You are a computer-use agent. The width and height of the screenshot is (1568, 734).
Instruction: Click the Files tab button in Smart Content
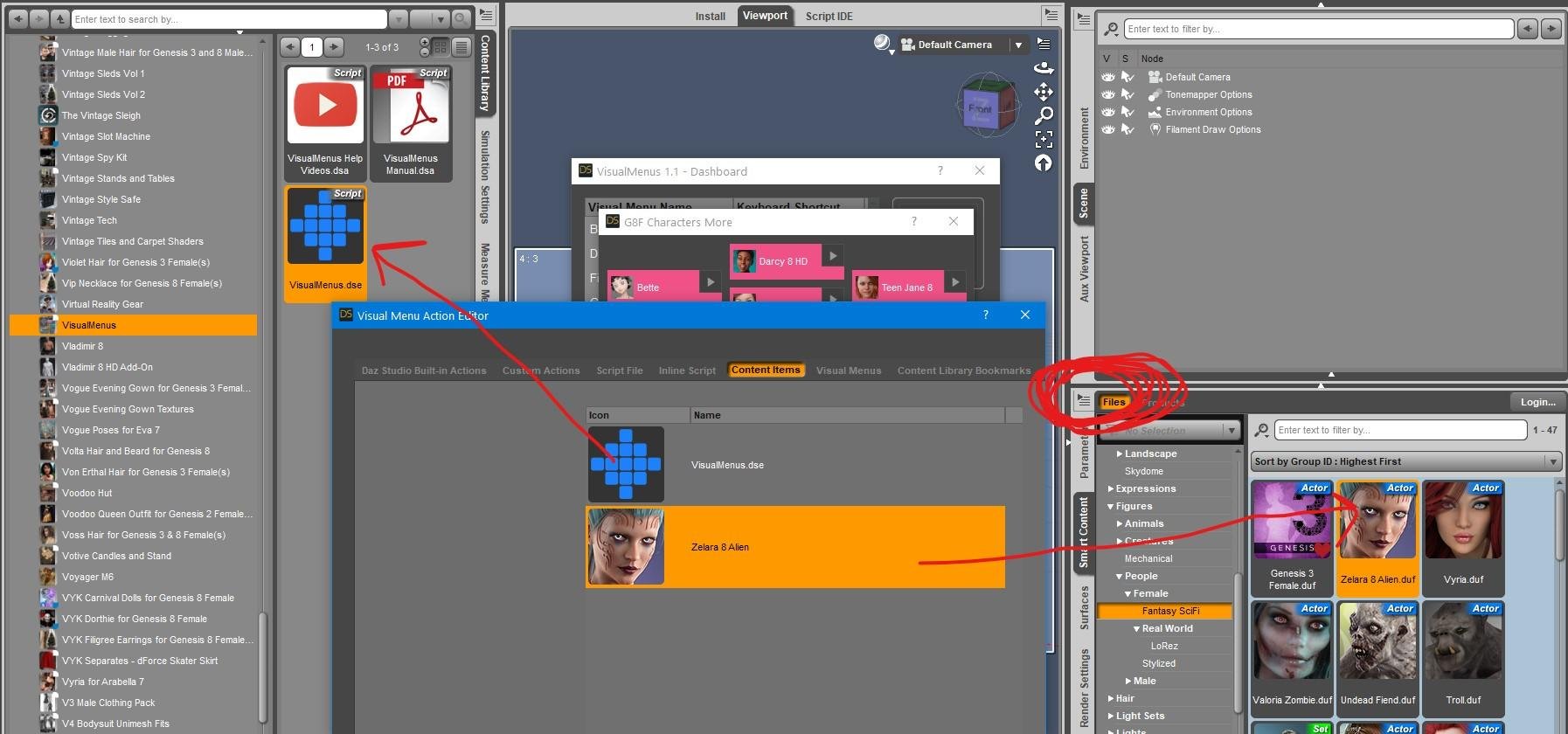point(1114,402)
